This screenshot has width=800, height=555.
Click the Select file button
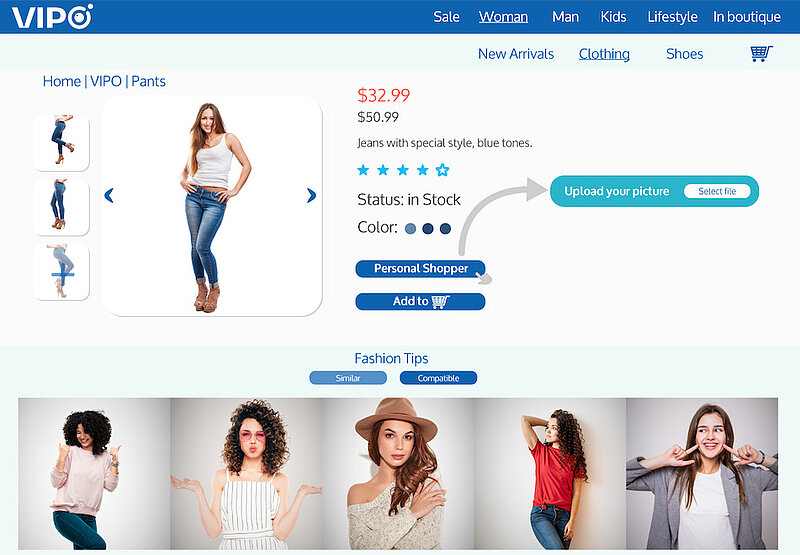[717, 191]
